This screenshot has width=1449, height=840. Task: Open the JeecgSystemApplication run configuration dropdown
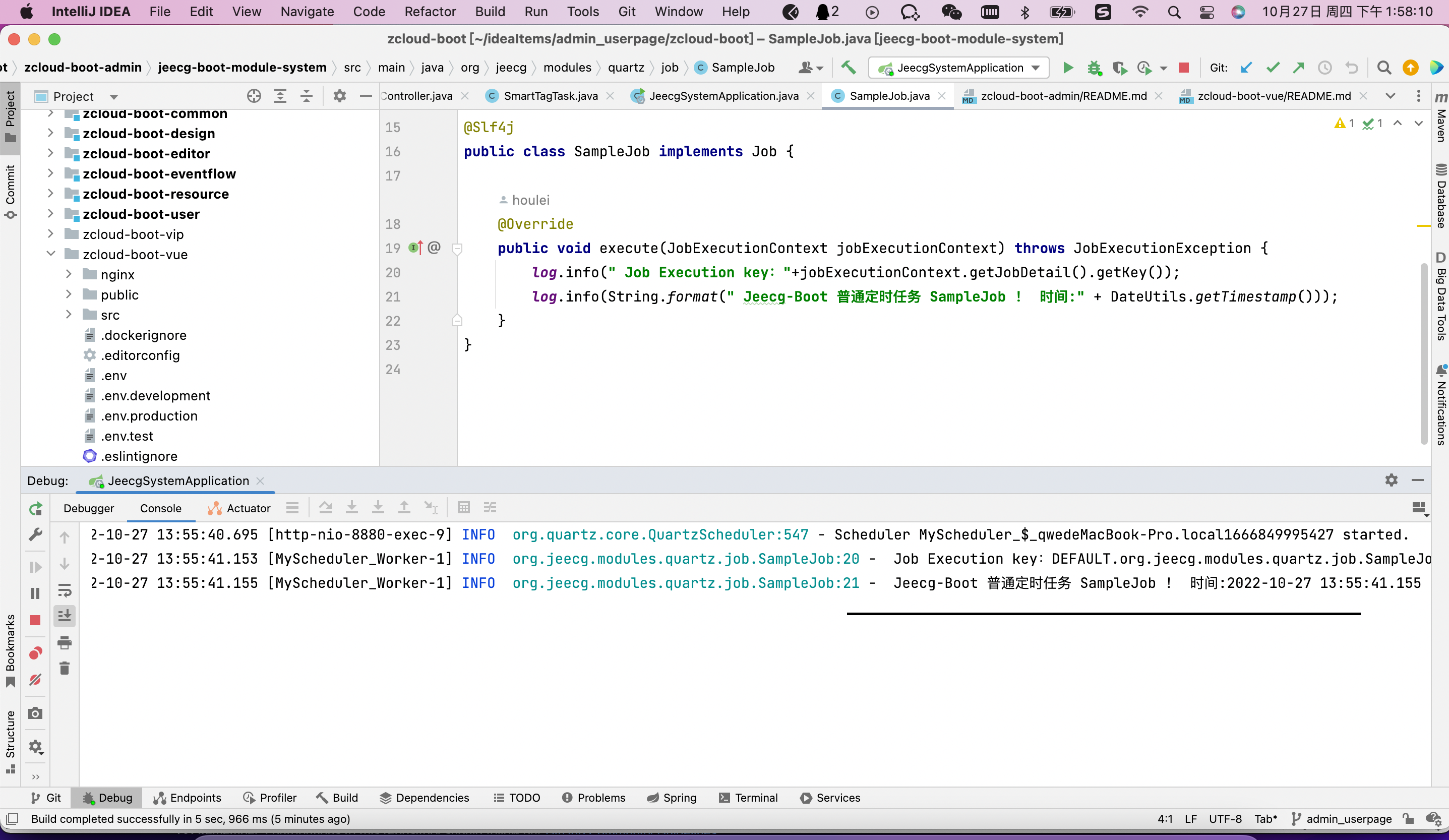pyautogui.click(x=958, y=68)
